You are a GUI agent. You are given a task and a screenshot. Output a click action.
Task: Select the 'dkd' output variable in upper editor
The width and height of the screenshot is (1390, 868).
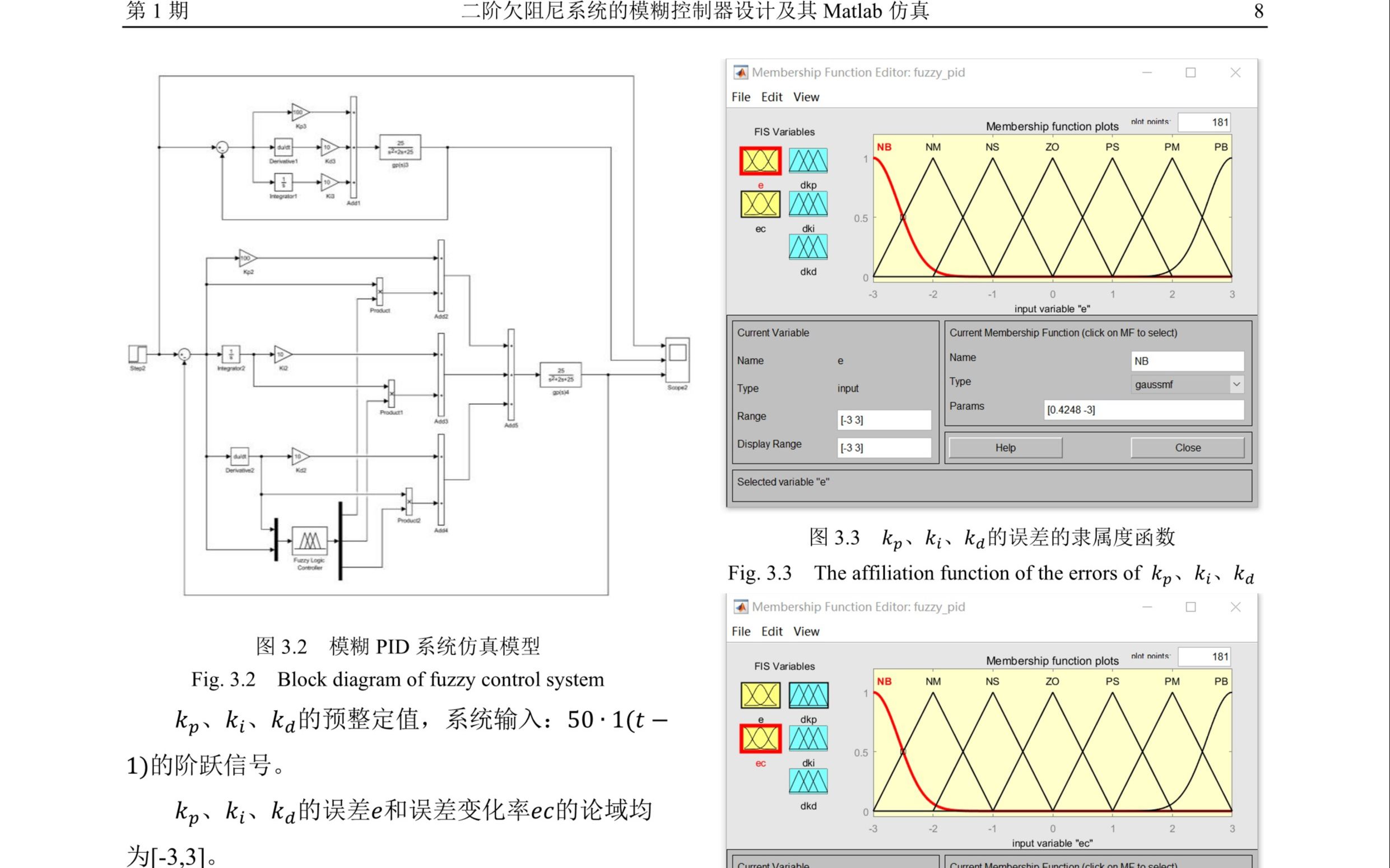tap(808, 248)
